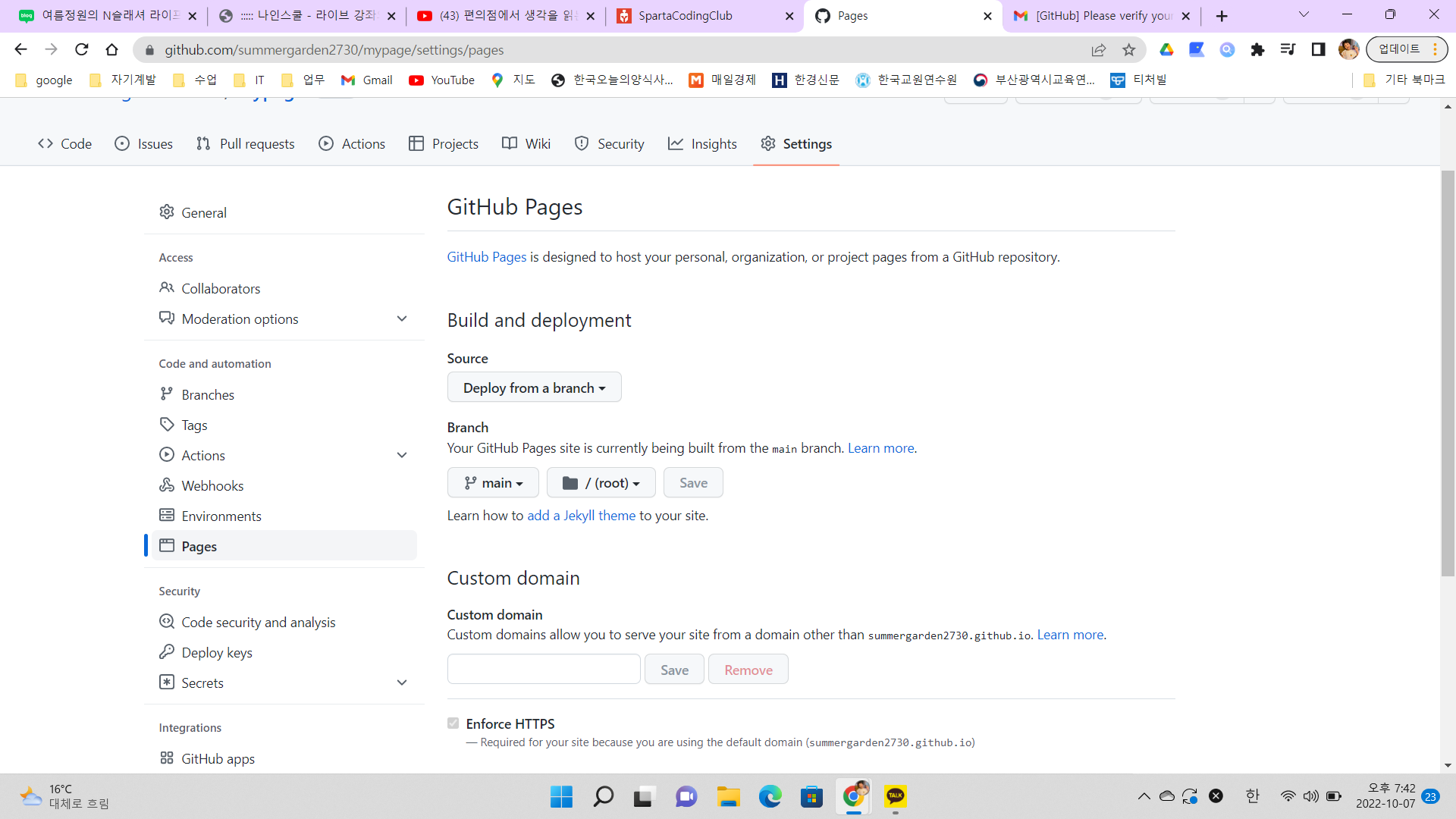
Task: Open the YouTube bookmark
Action: (441, 80)
